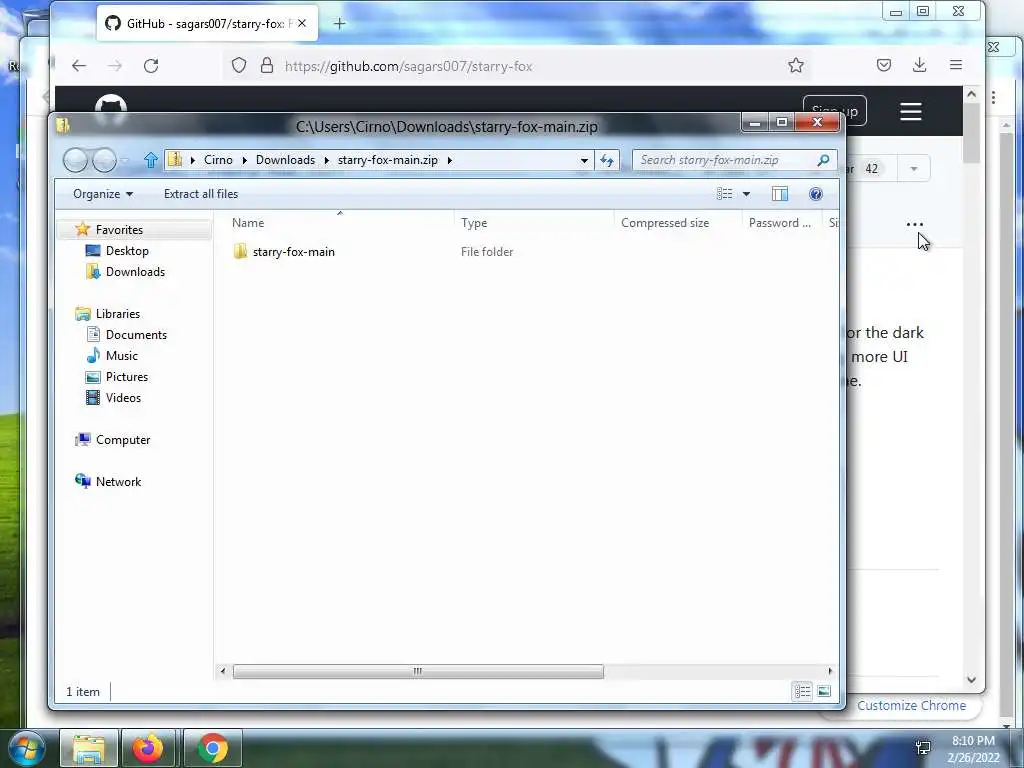
Task: Expand the arrow after Downloads in breadcrumb
Action: pos(327,160)
